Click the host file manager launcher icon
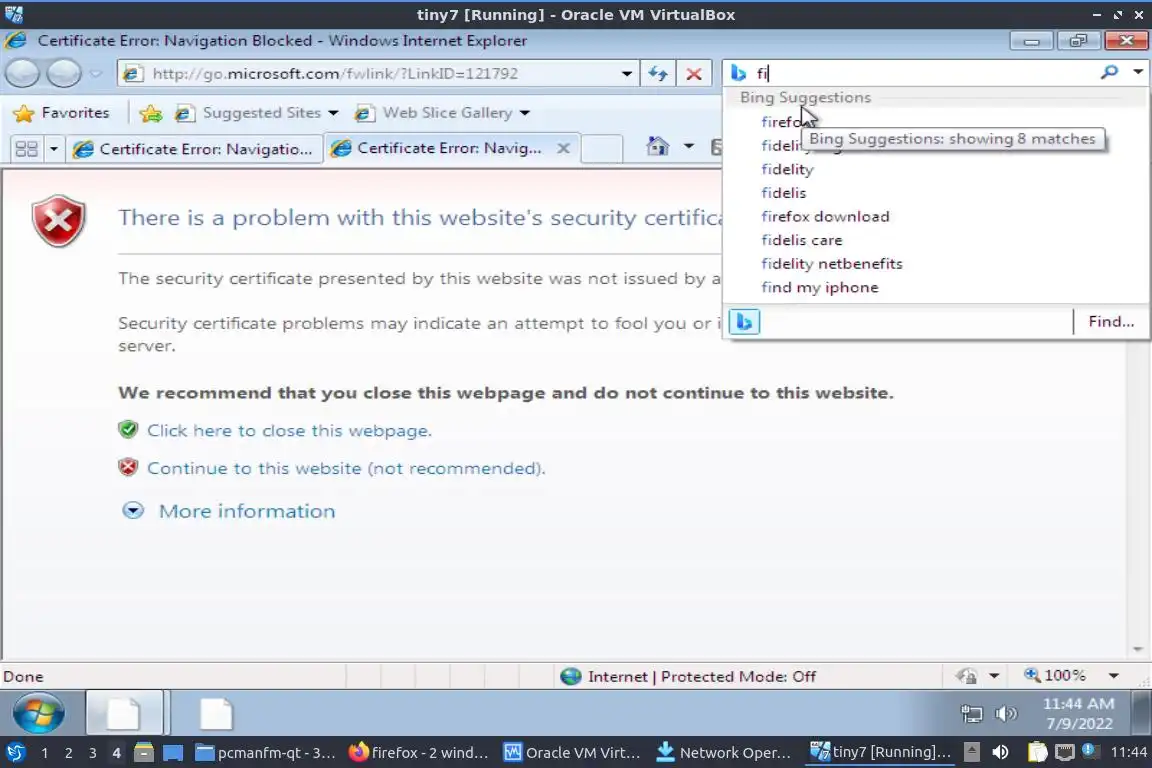Screen dimensions: 1152x768 pyautogui.click(x=144, y=752)
